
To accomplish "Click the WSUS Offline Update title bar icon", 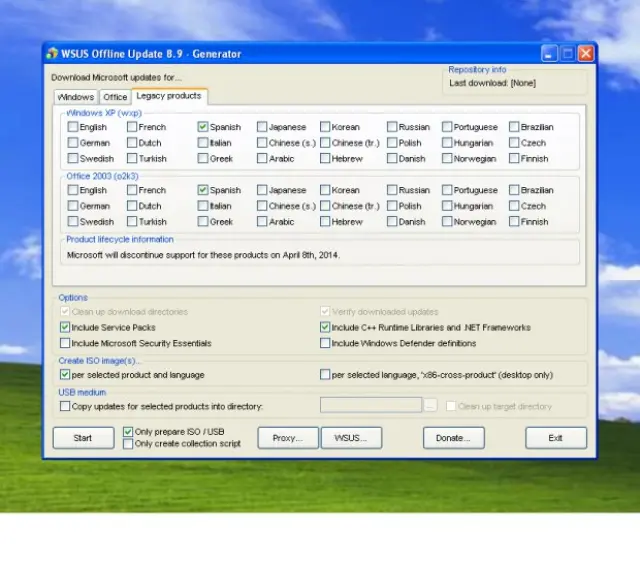I will 52,54.
